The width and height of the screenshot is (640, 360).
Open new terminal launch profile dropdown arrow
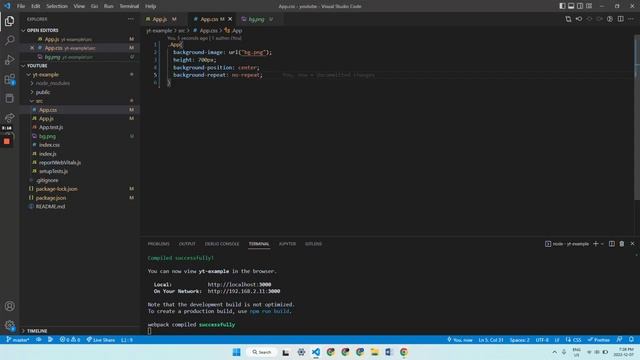point(602,244)
